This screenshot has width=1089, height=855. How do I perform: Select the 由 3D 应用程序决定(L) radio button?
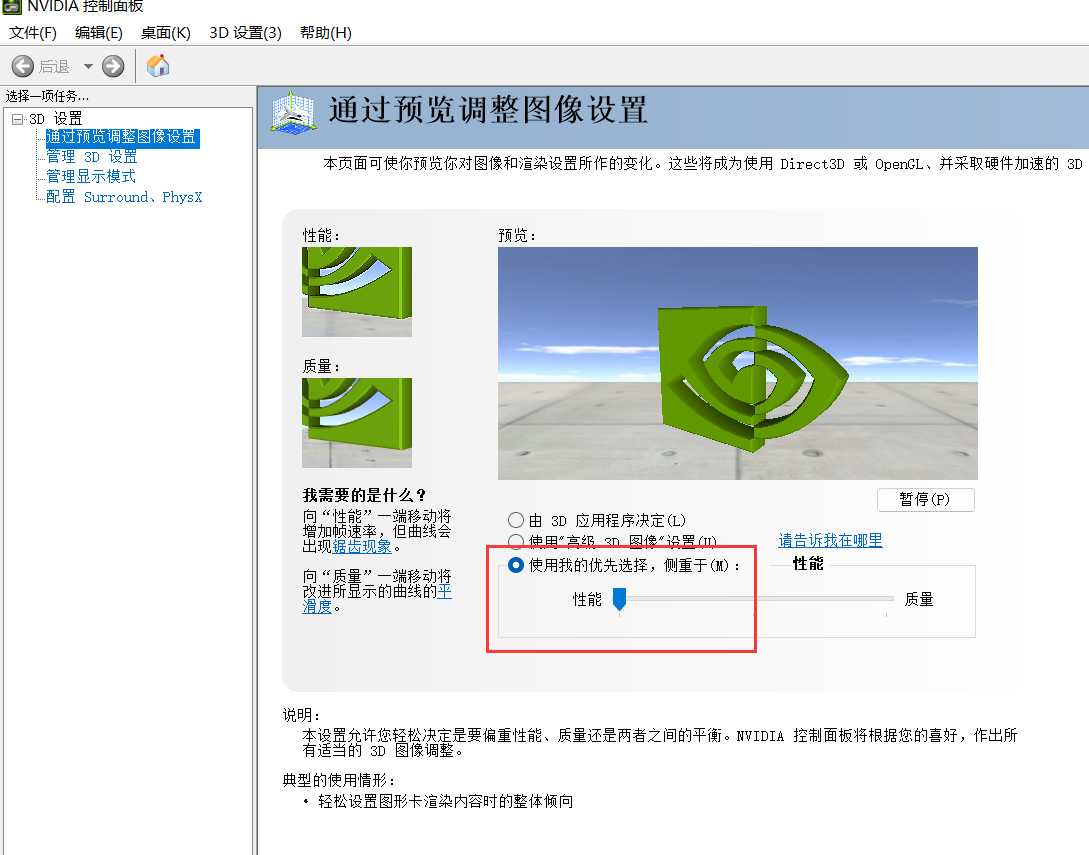pyautogui.click(x=515, y=520)
